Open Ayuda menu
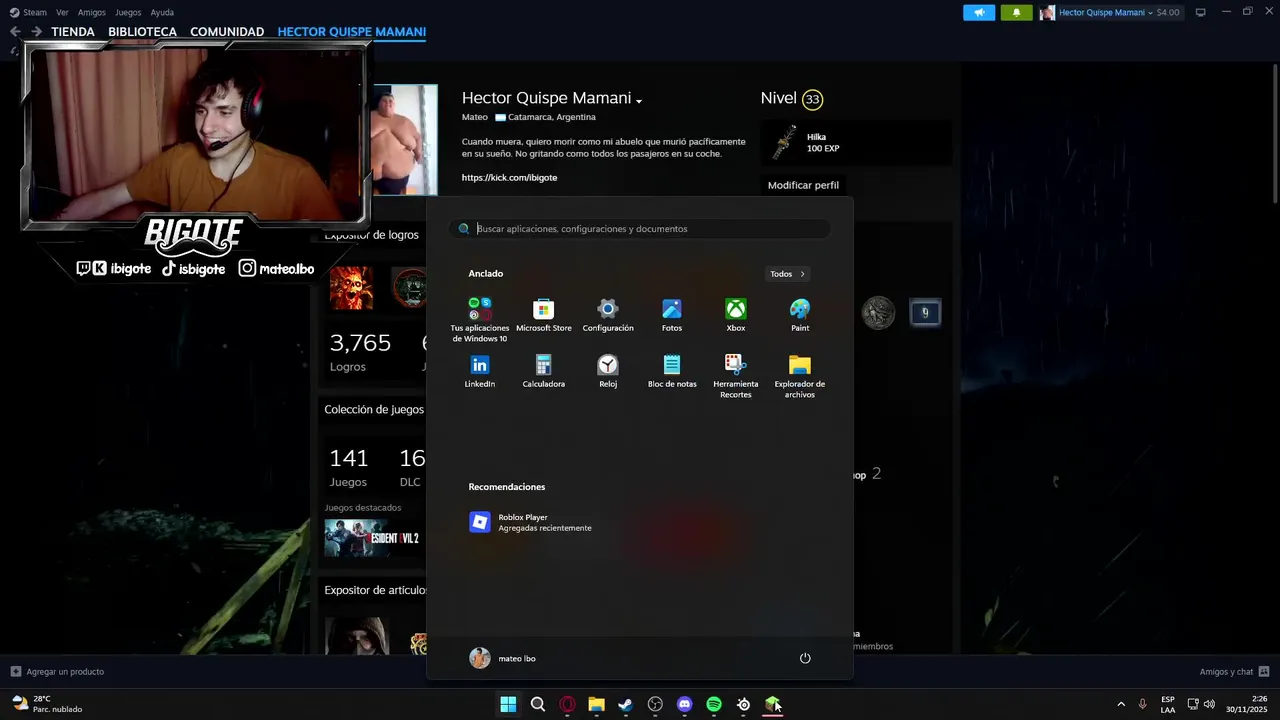Screen dimensions: 1280x720 click(x=162, y=12)
